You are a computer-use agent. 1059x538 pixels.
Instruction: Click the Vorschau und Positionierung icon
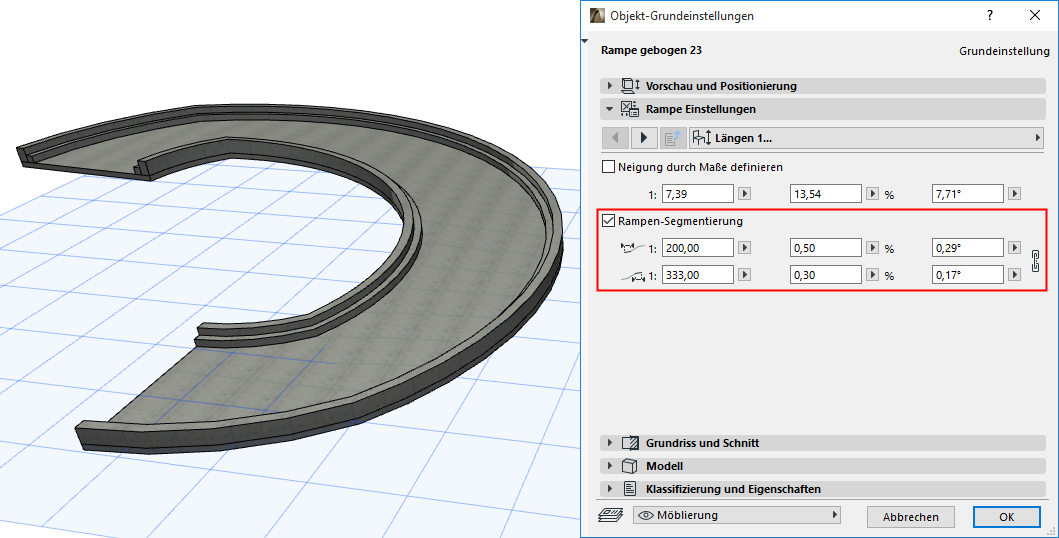click(x=629, y=86)
